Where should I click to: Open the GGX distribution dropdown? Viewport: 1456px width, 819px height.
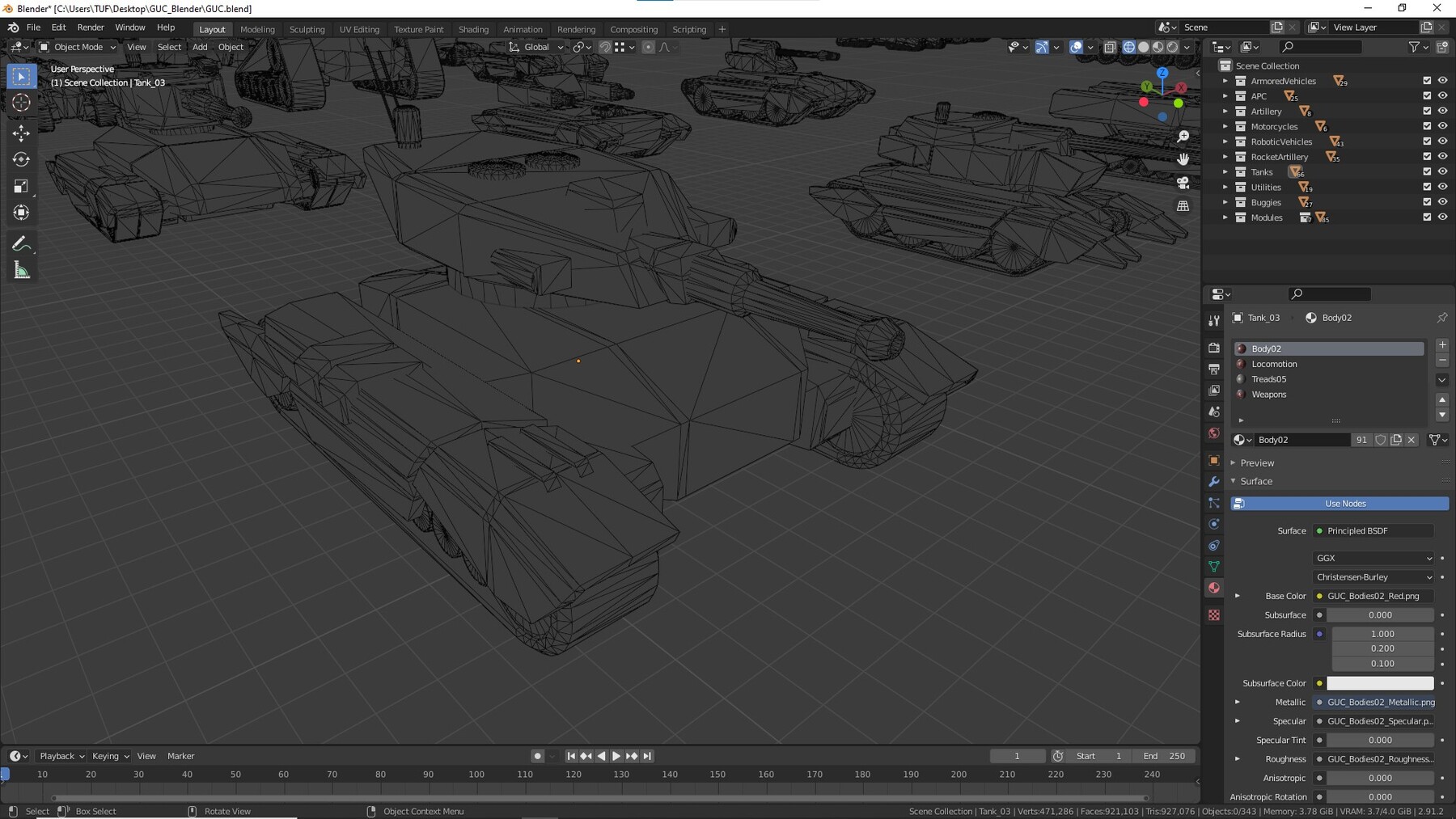1373,558
